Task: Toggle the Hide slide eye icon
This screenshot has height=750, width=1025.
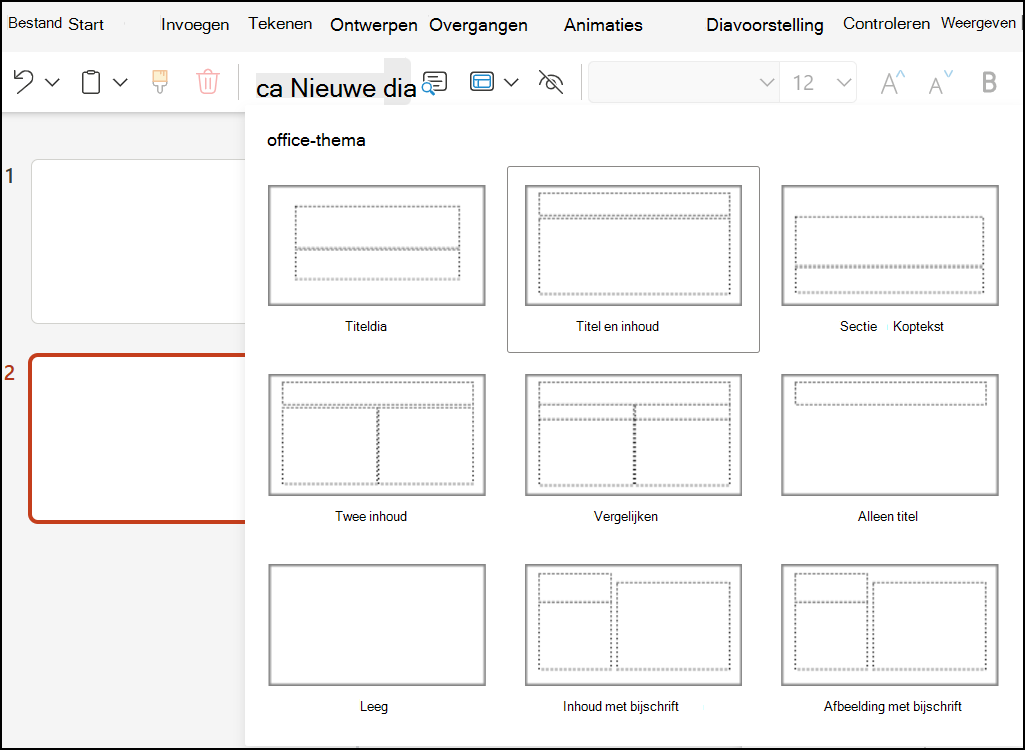Action: pyautogui.click(x=550, y=82)
